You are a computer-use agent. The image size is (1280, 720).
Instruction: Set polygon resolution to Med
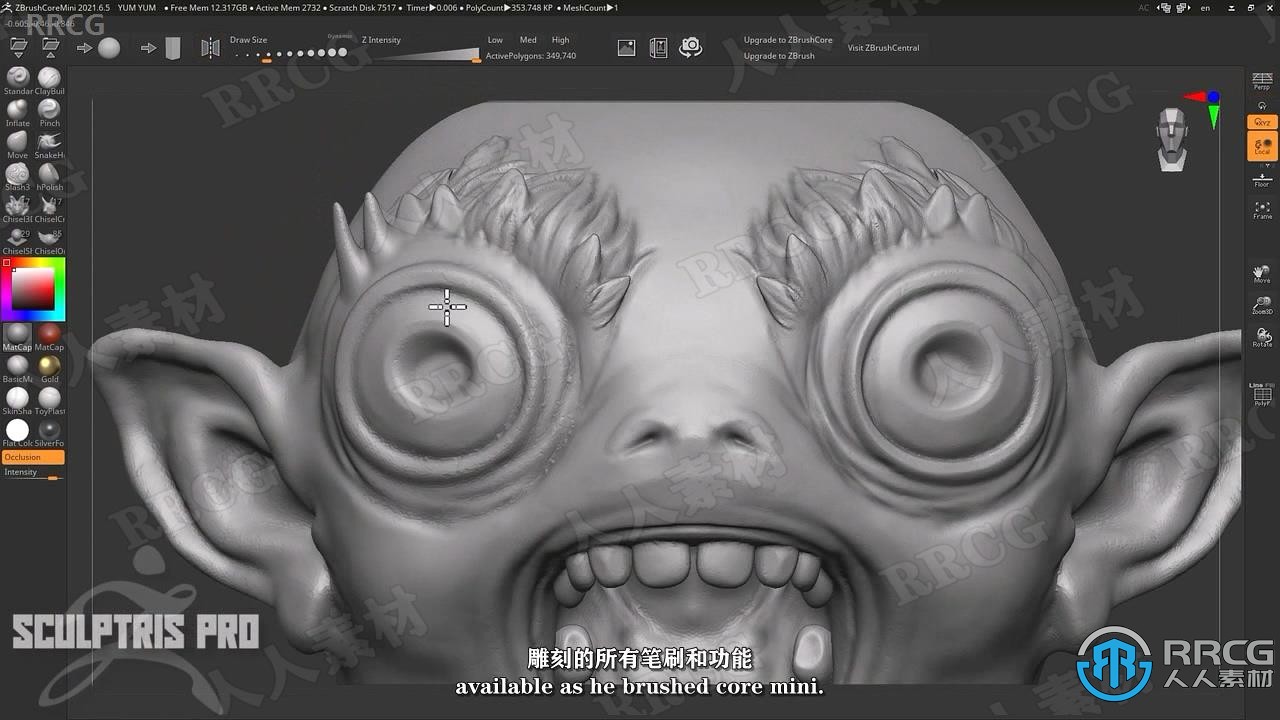528,40
